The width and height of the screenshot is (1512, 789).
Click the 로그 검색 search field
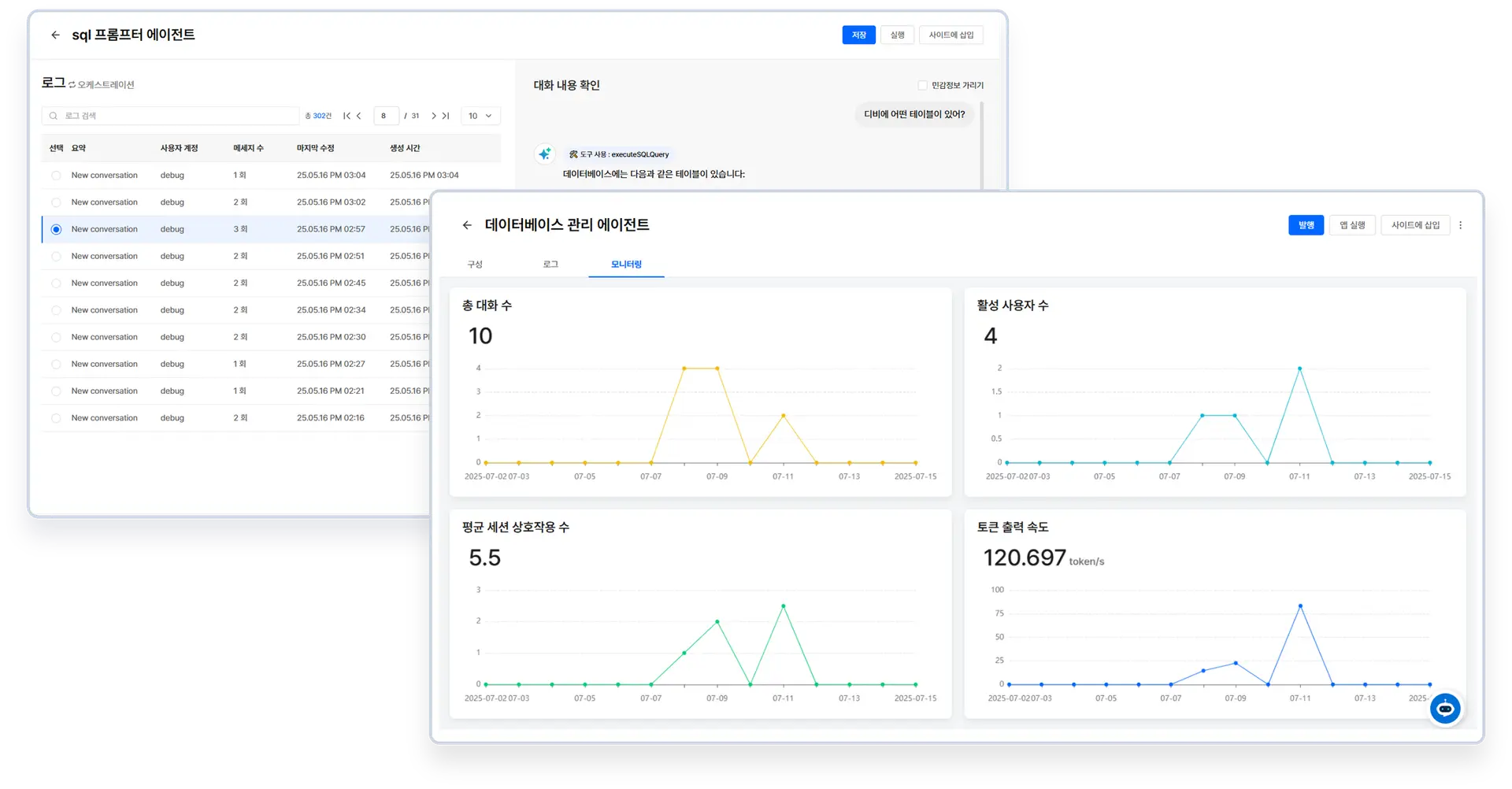click(171, 116)
